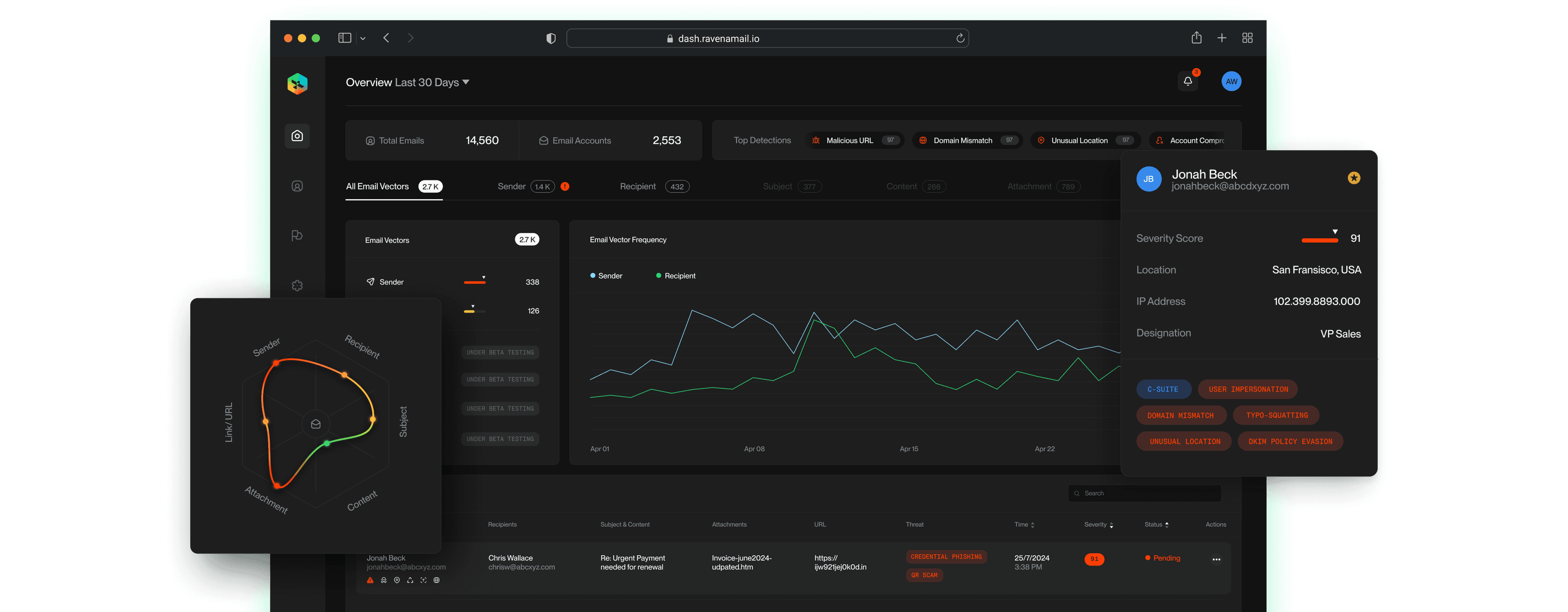Viewport: 1568px width, 612px height.
Task: Click the browser privacy shield icon
Action: point(551,38)
